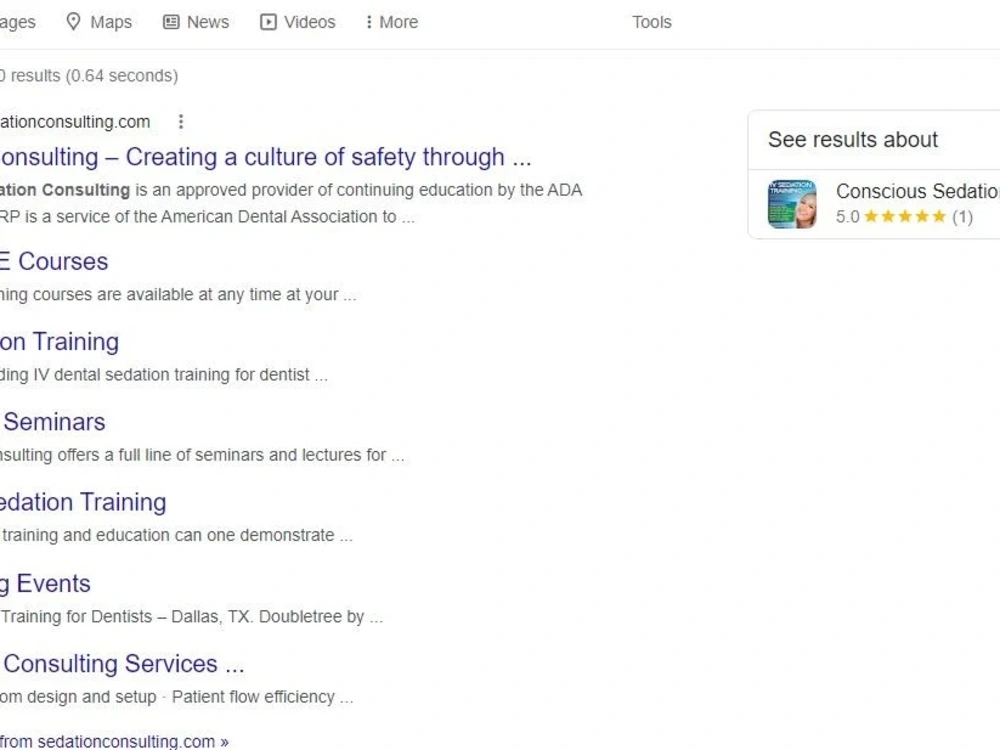This screenshot has height=750, width=1000.
Task: Click more results from sedationconsulting.com link
Action: coord(114,742)
